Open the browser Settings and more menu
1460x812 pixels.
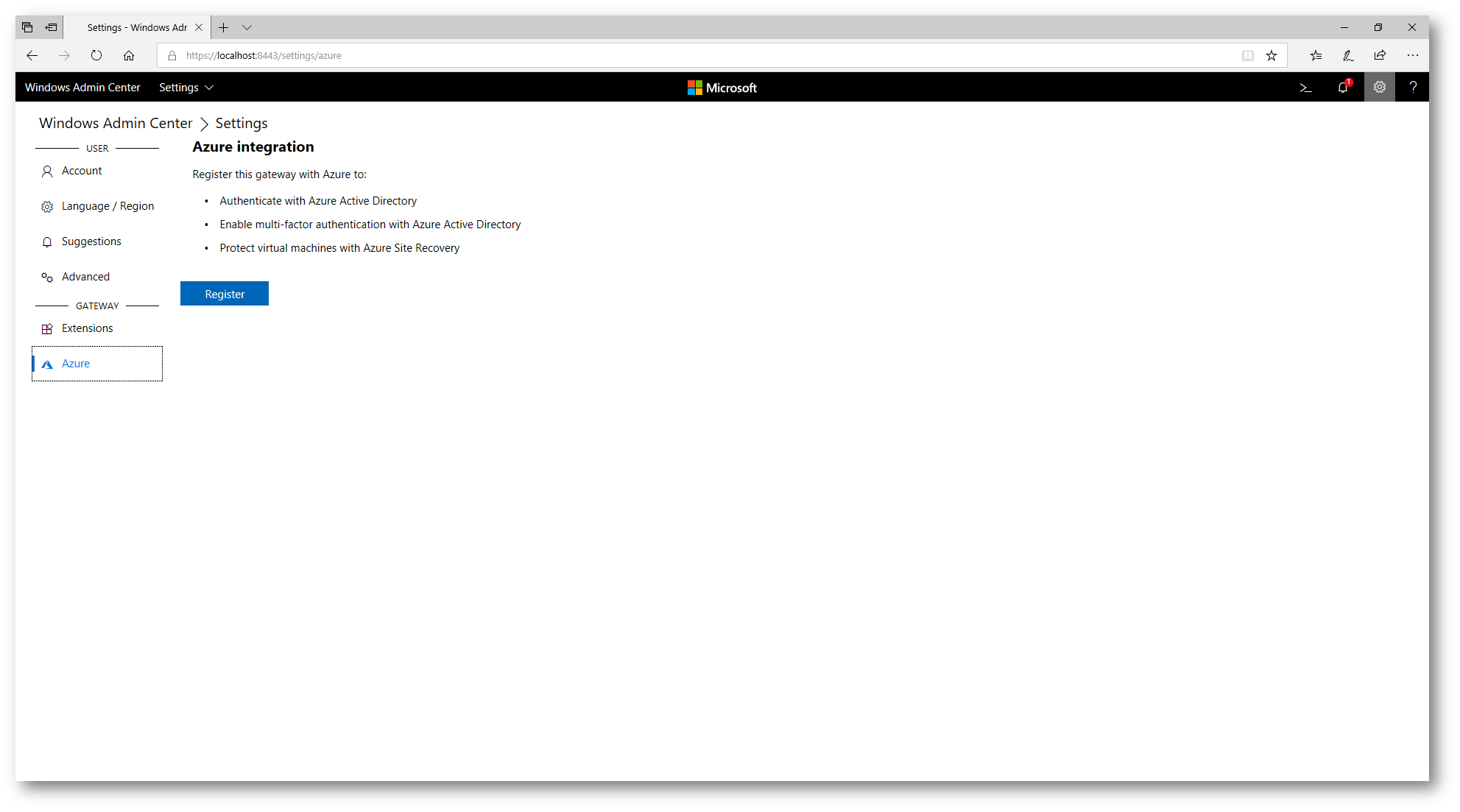[x=1412, y=56]
